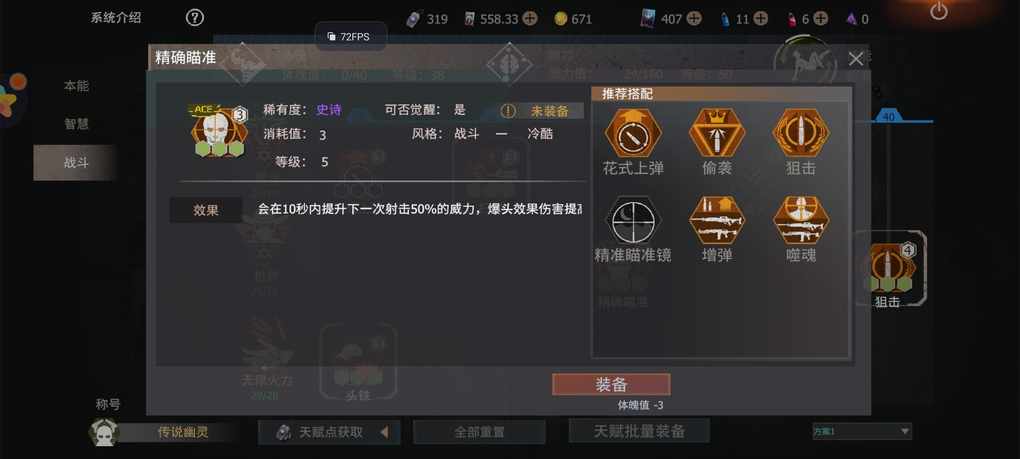The width and height of the screenshot is (1020, 459).
Task: Click the 精确瞄准 ACE talent portrait
Action: pyautogui.click(x=219, y=131)
